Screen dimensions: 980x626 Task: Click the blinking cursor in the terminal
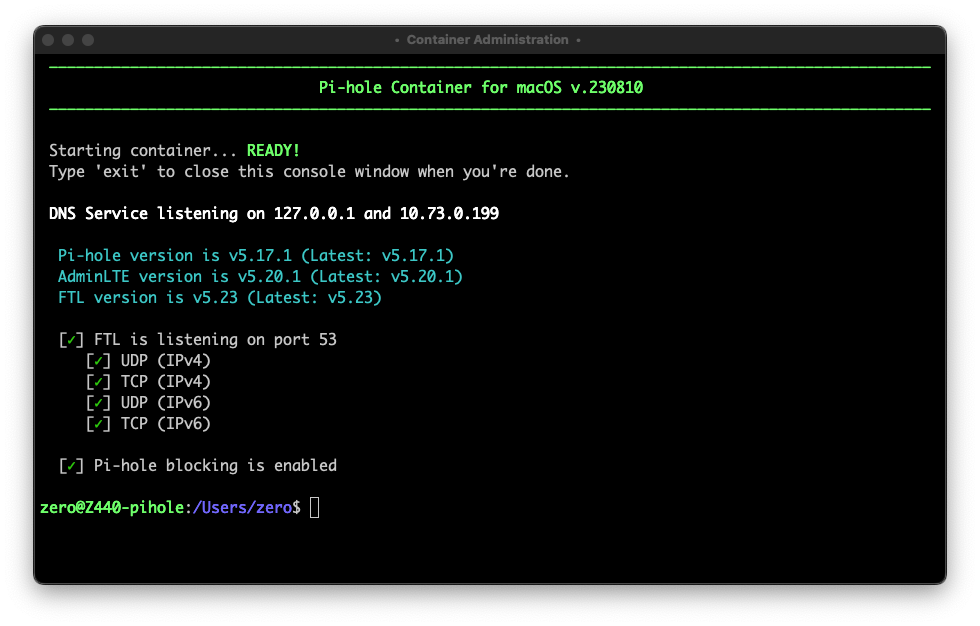(x=315, y=507)
